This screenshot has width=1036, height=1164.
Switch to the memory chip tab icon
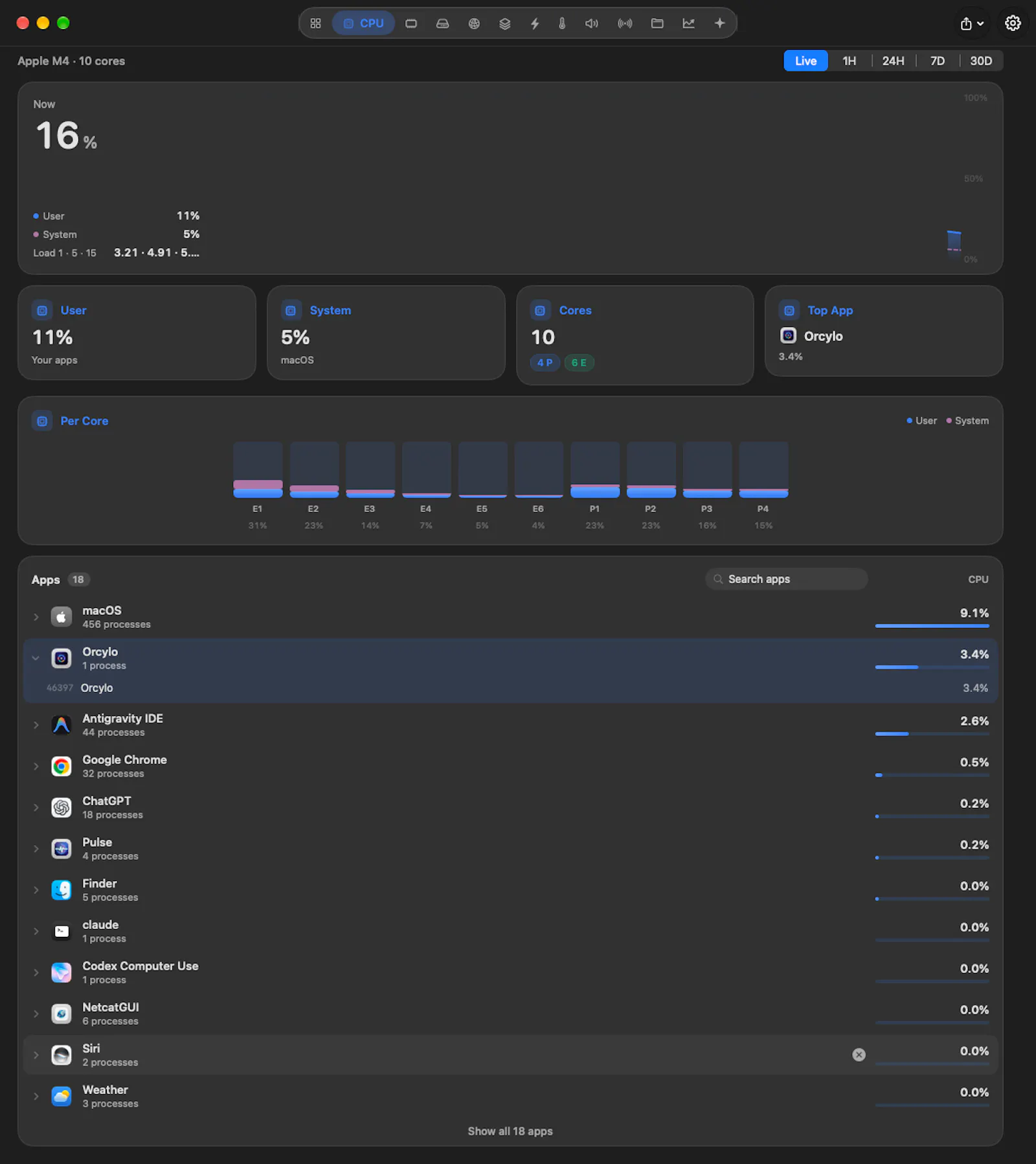(x=411, y=23)
